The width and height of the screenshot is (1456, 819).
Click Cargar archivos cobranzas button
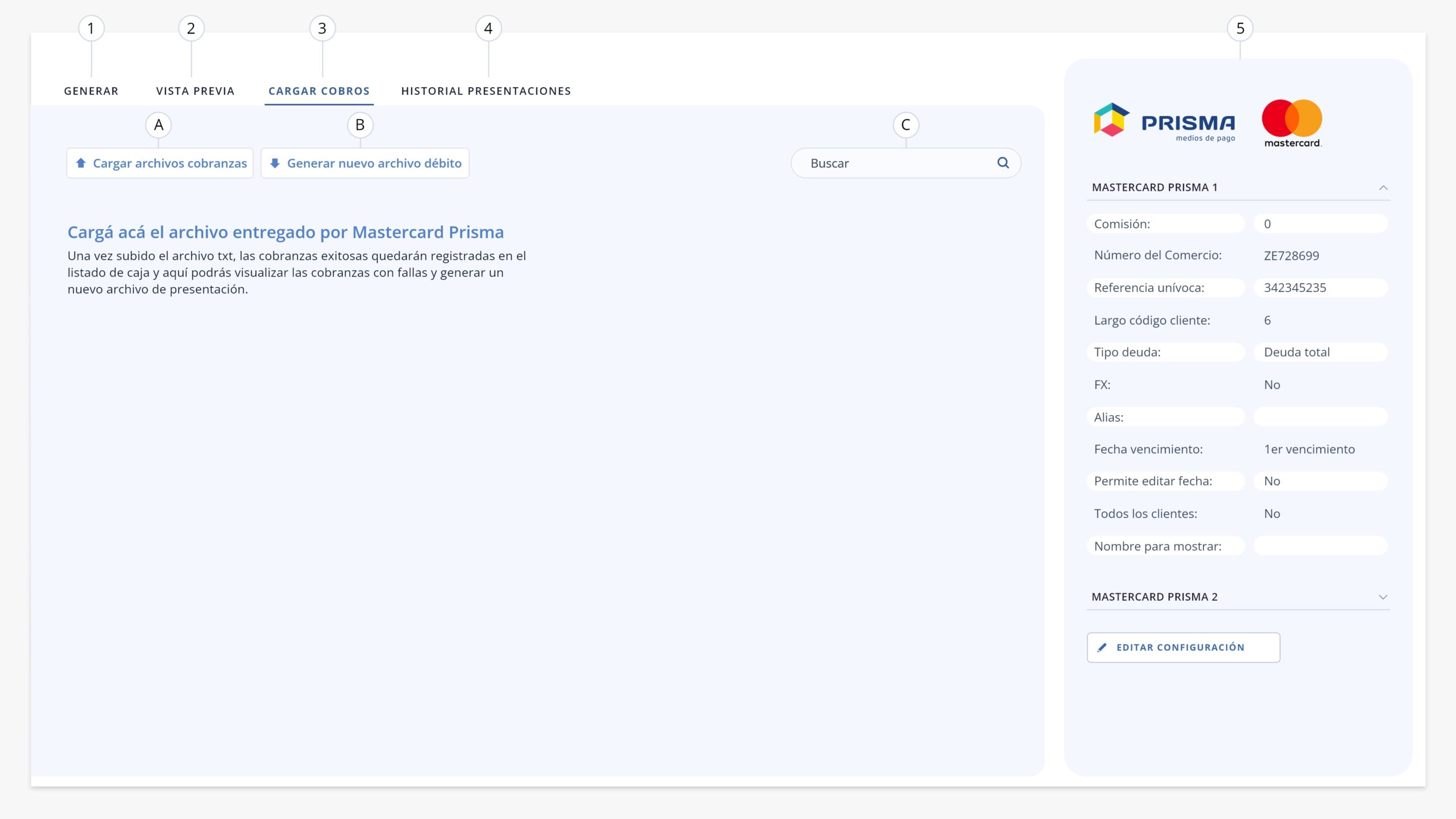tap(160, 163)
